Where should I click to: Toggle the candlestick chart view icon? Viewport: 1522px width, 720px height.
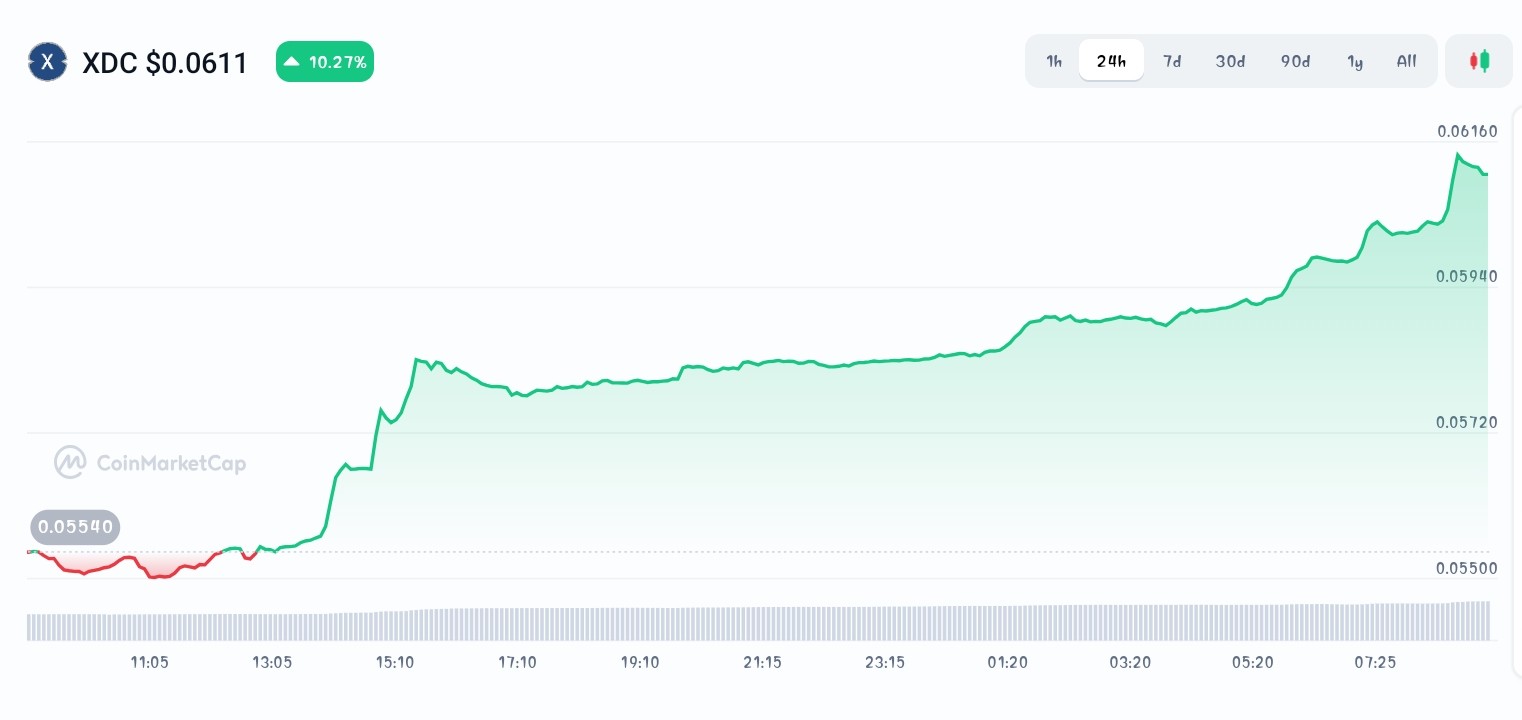coord(1479,61)
